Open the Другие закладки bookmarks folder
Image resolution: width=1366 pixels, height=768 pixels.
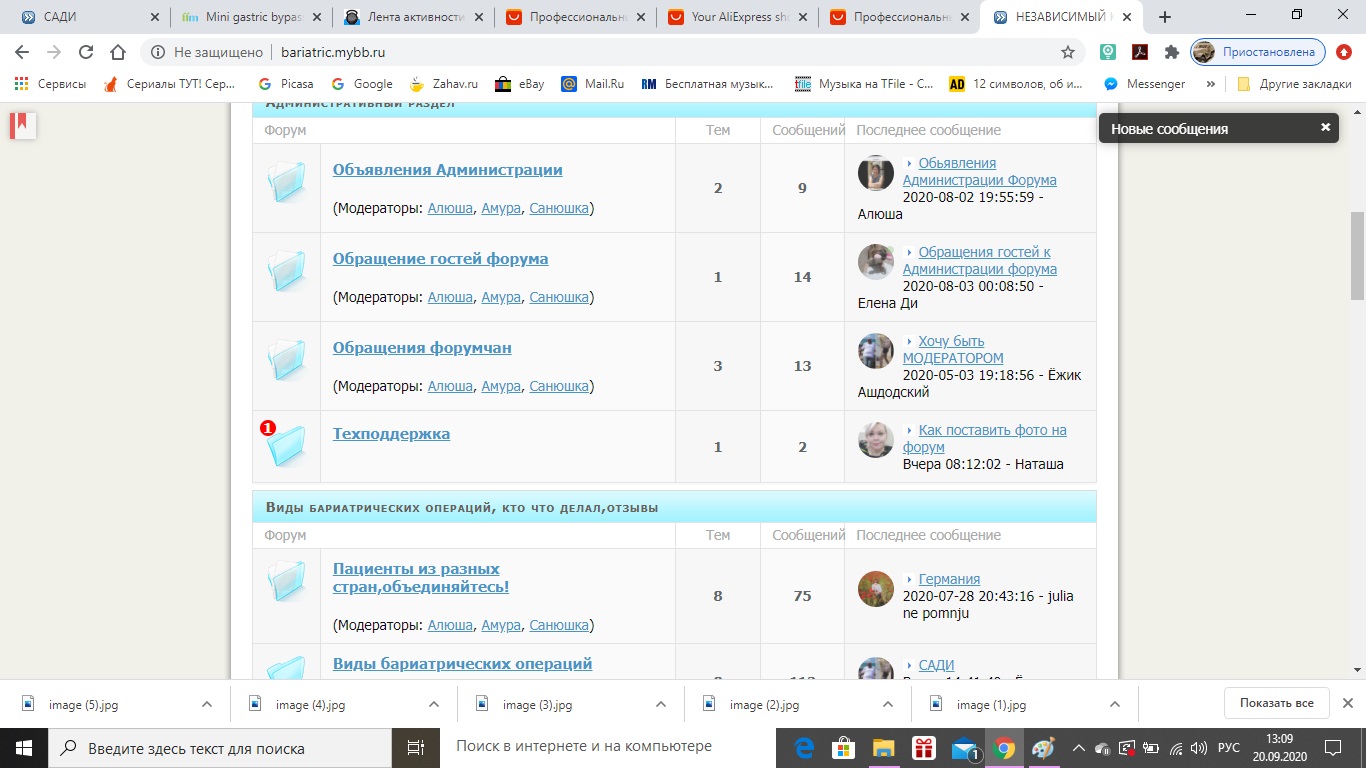(x=1294, y=84)
